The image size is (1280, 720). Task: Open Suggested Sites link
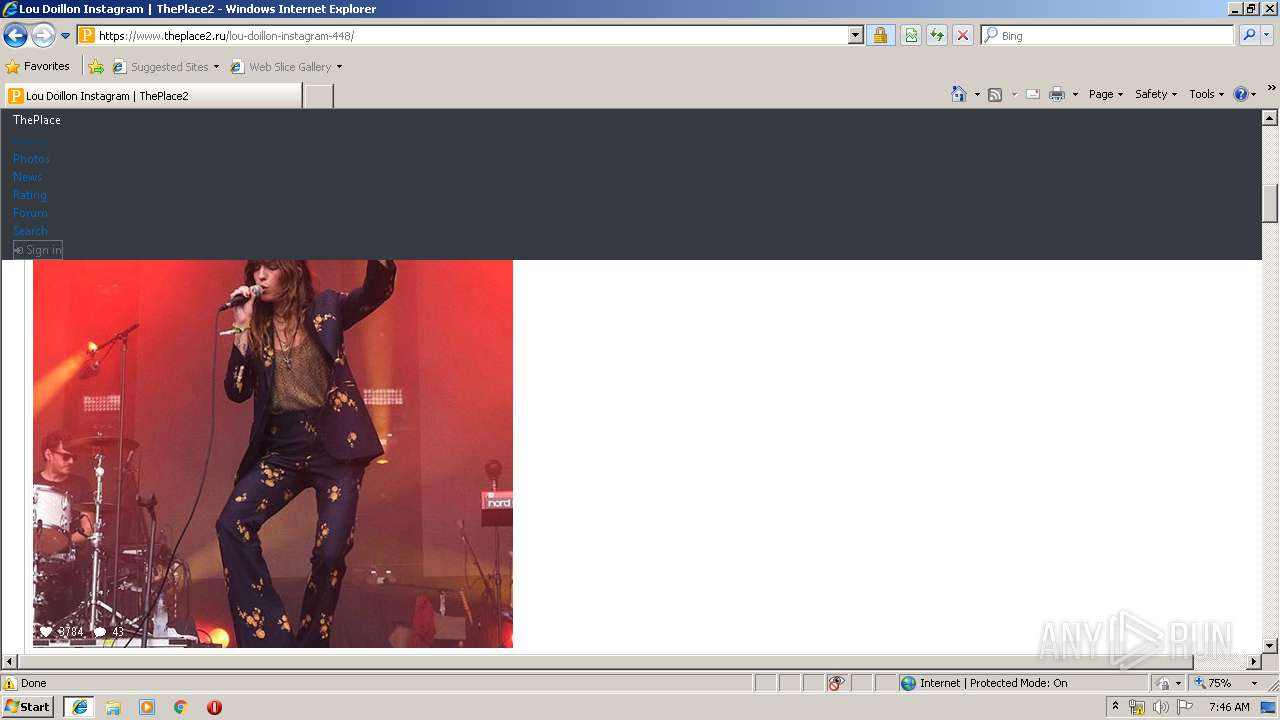click(165, 66)
